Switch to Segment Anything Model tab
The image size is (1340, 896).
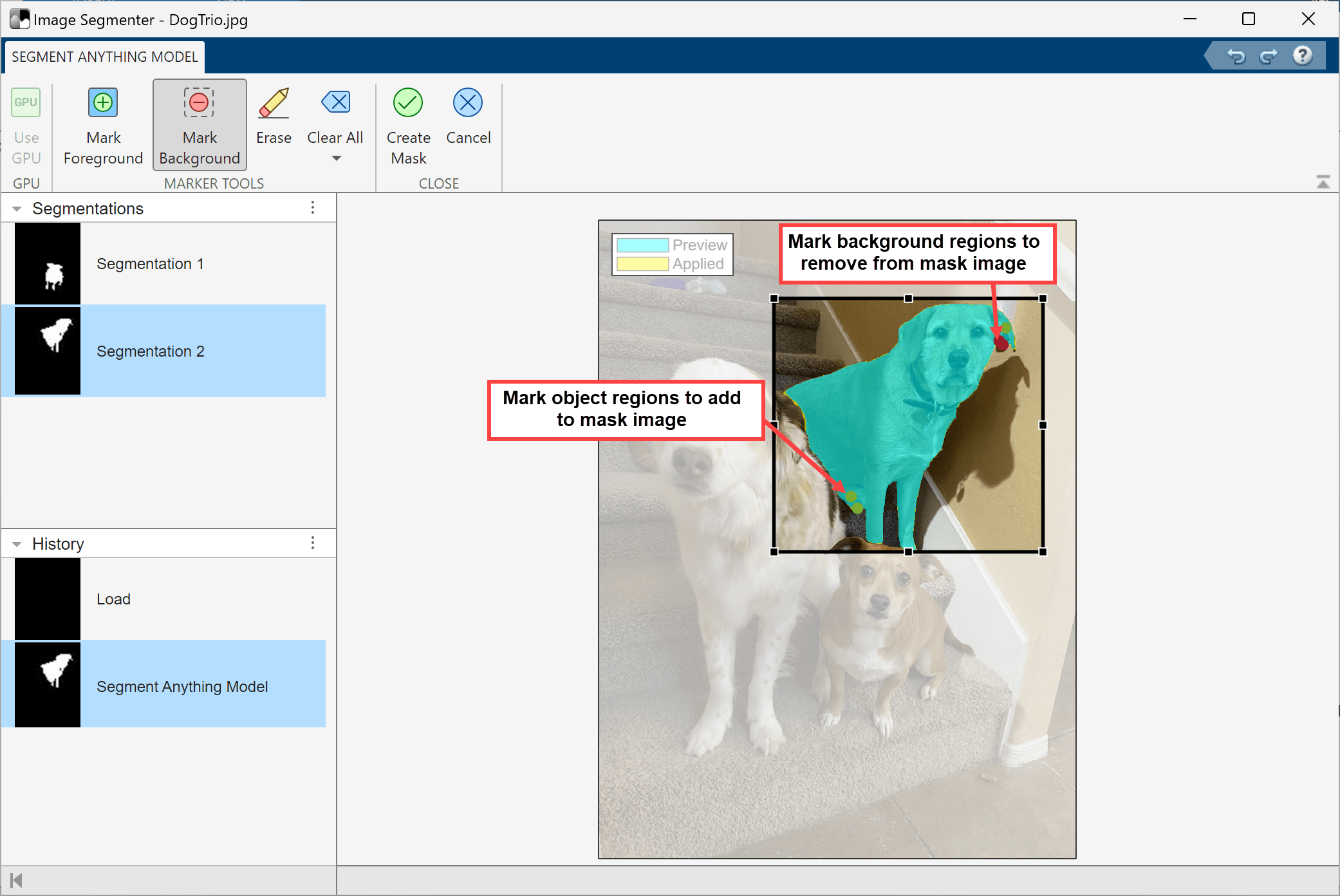click(x=104, y=57)
